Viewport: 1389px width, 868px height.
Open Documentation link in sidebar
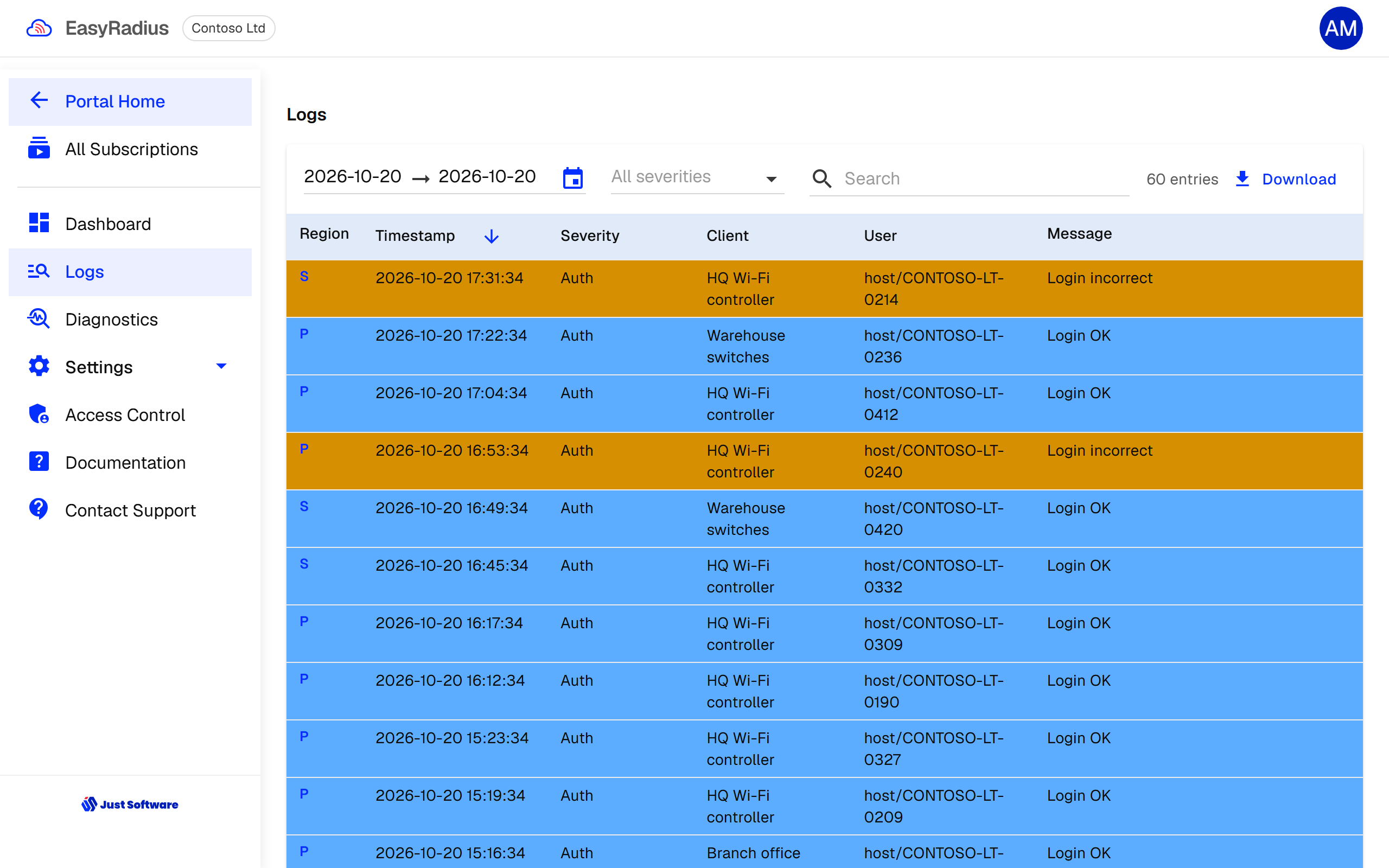click(130, 463)
